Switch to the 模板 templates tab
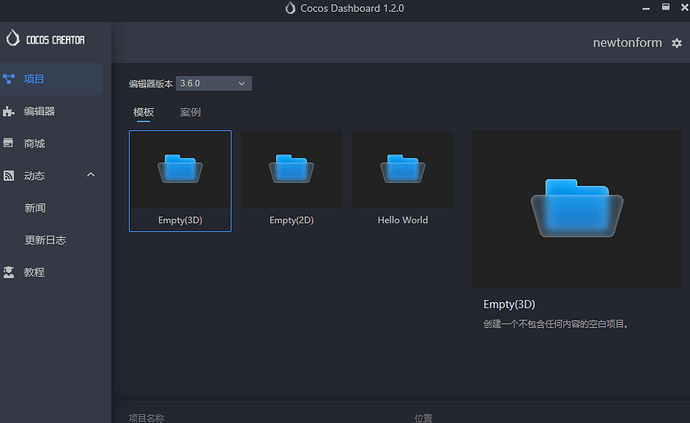 143,112
